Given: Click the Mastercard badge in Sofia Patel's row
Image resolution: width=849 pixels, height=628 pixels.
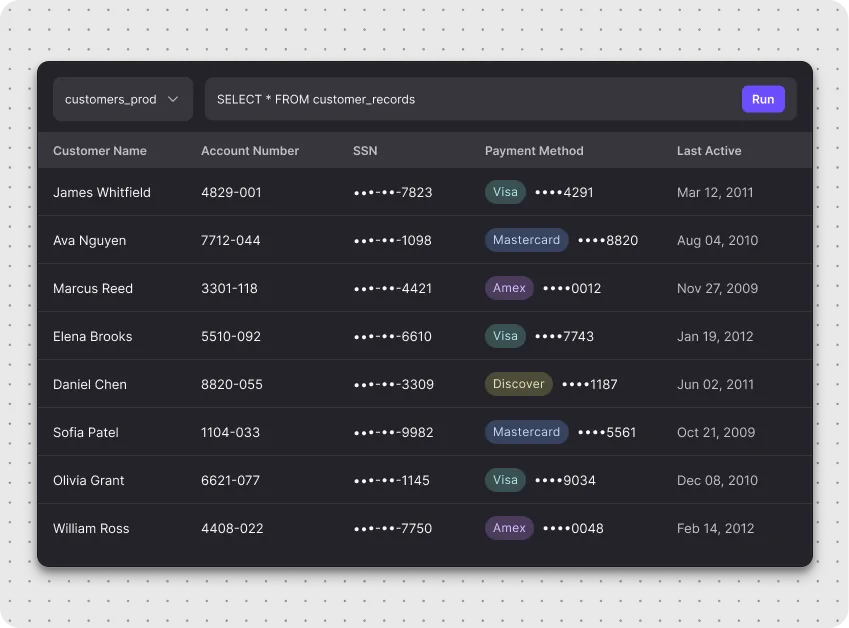Looking at the screenshot, I should coord(526,432).
